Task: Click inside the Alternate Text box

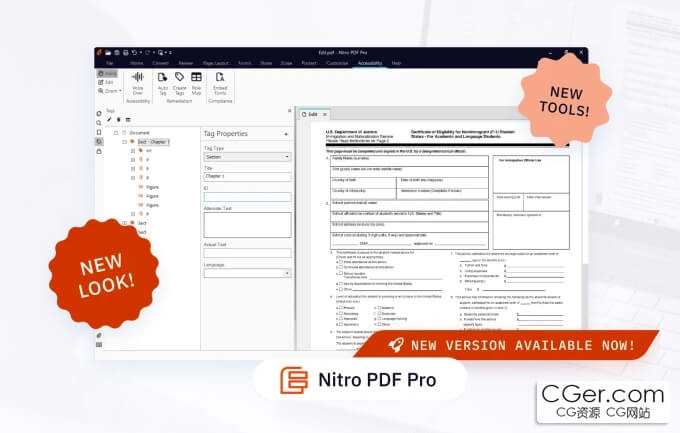Action: [247, 225]
